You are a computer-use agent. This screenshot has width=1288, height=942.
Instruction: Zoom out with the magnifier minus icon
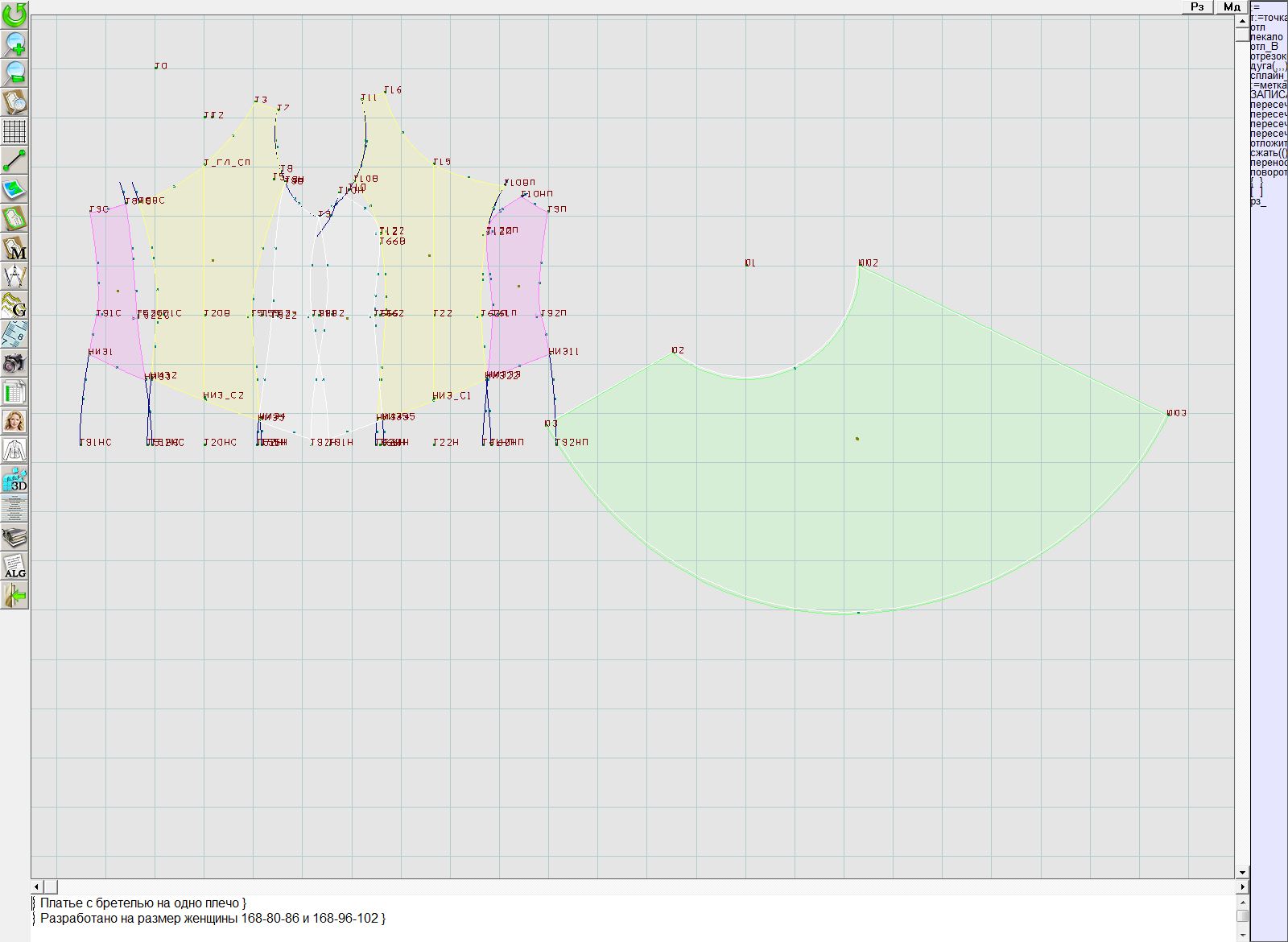[x=14, y=73]
